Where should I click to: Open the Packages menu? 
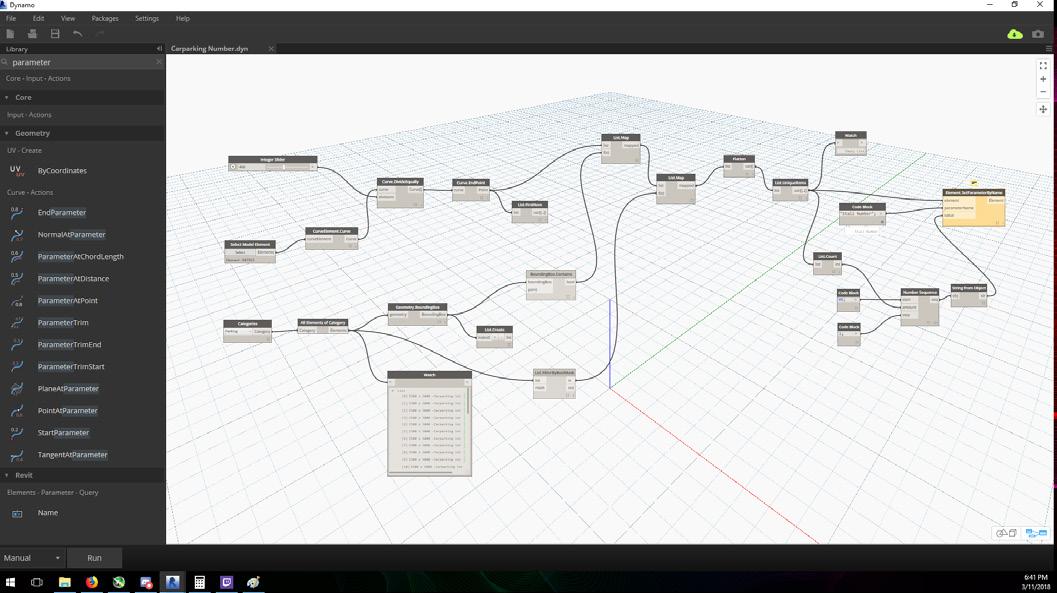pos(104,18)
